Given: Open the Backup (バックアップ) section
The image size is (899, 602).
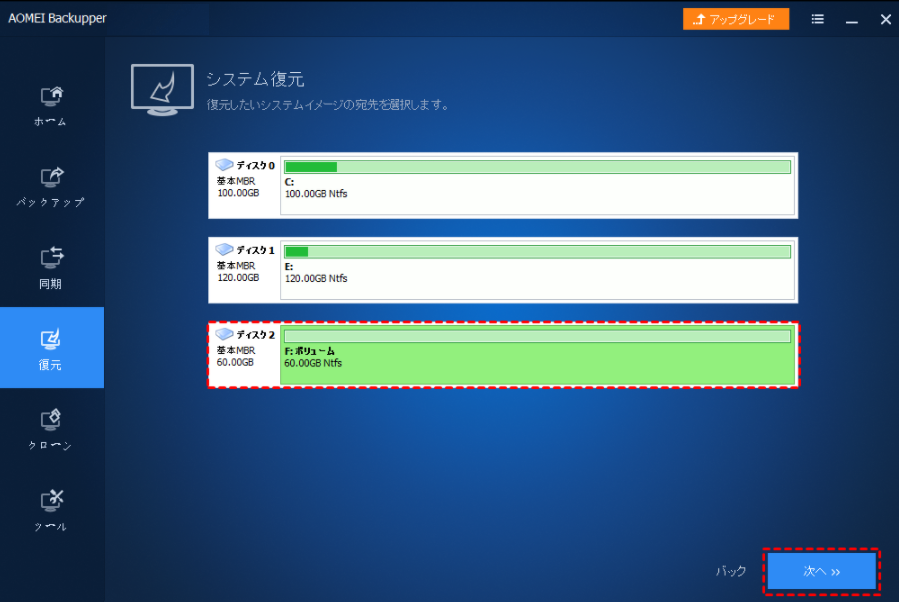Looking at the screenshot, I should [51, 186].
